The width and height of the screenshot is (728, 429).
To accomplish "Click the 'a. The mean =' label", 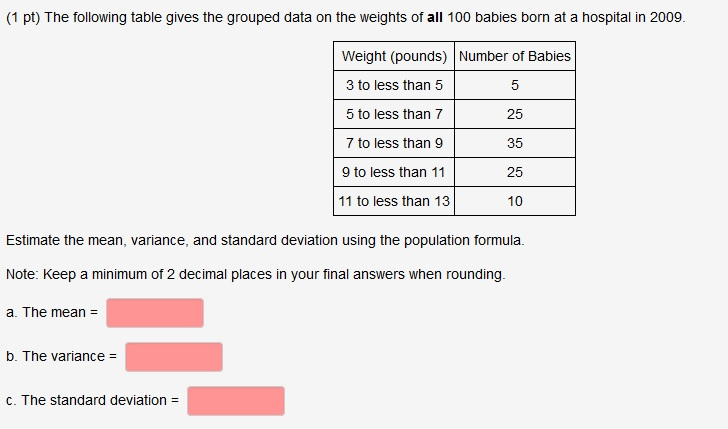I will point(52,312).
